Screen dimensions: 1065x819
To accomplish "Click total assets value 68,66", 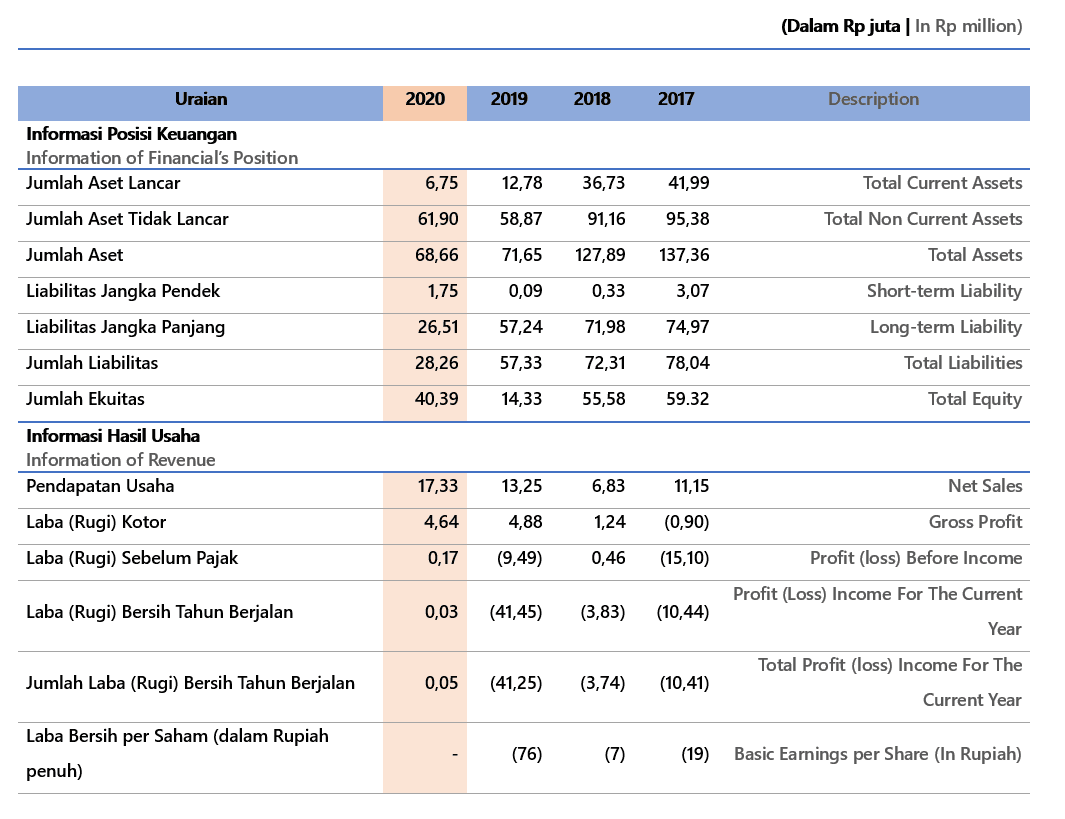I will 437,255.
